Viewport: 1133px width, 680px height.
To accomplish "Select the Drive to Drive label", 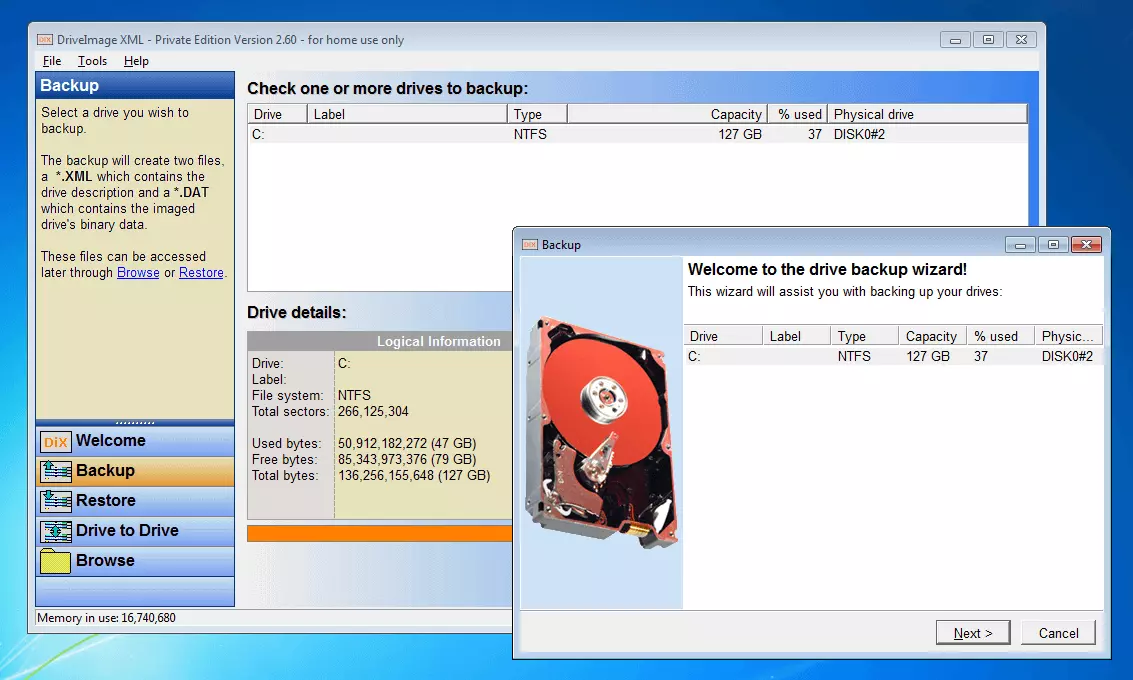I will tap(127, 530).
